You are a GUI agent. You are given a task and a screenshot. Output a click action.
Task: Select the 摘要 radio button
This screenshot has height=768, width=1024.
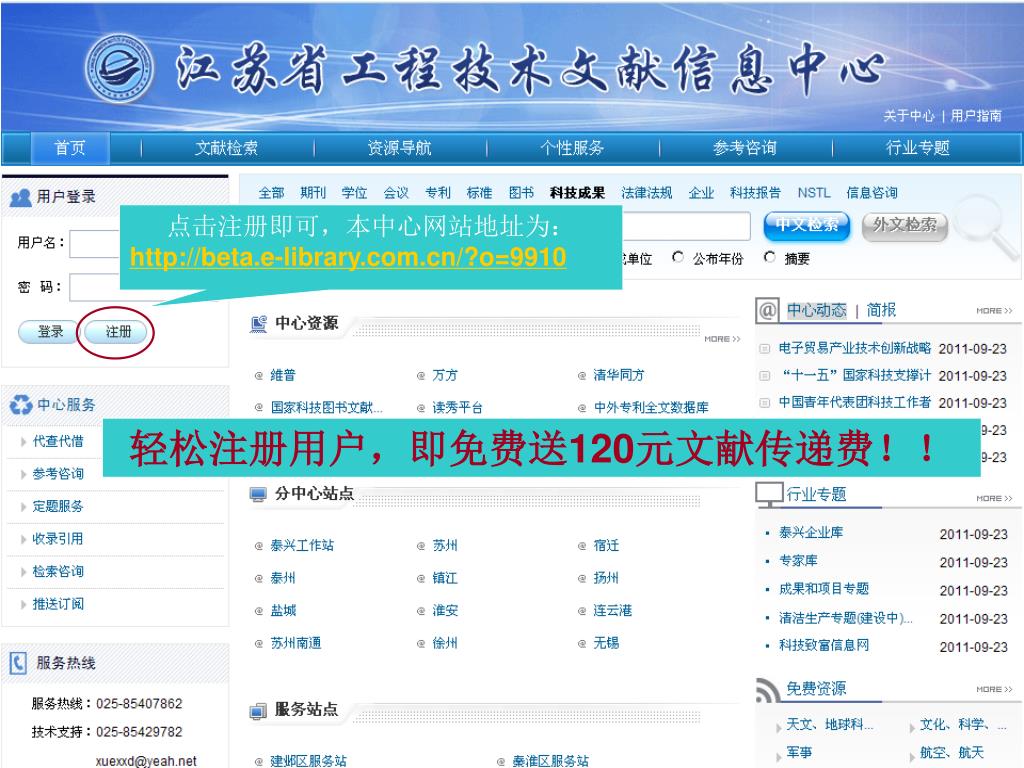(770, 258)
